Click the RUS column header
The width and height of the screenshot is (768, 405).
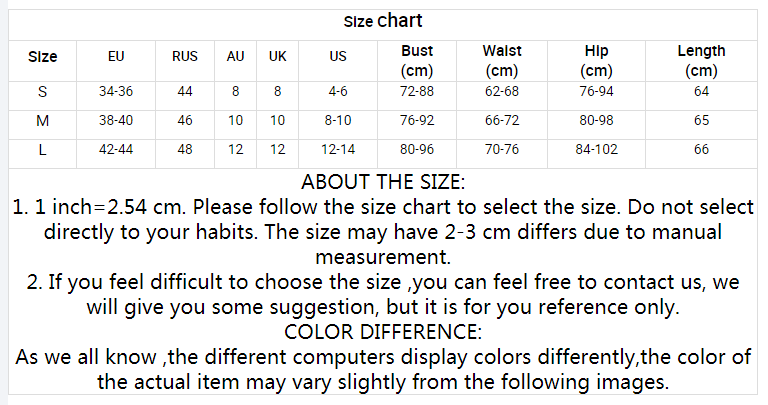[x=185, y=56]
